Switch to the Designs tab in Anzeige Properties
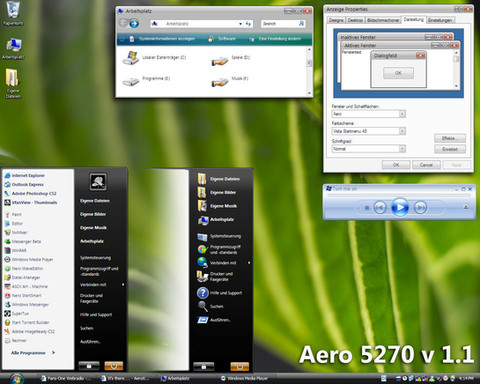The height and width of the screenshot is (384, 480). 336,20
